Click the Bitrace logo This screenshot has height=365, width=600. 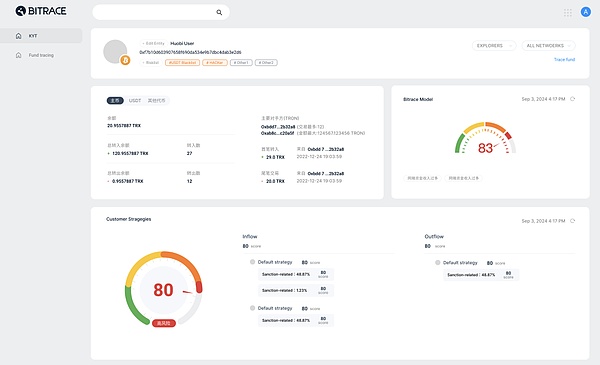point(41,11)
